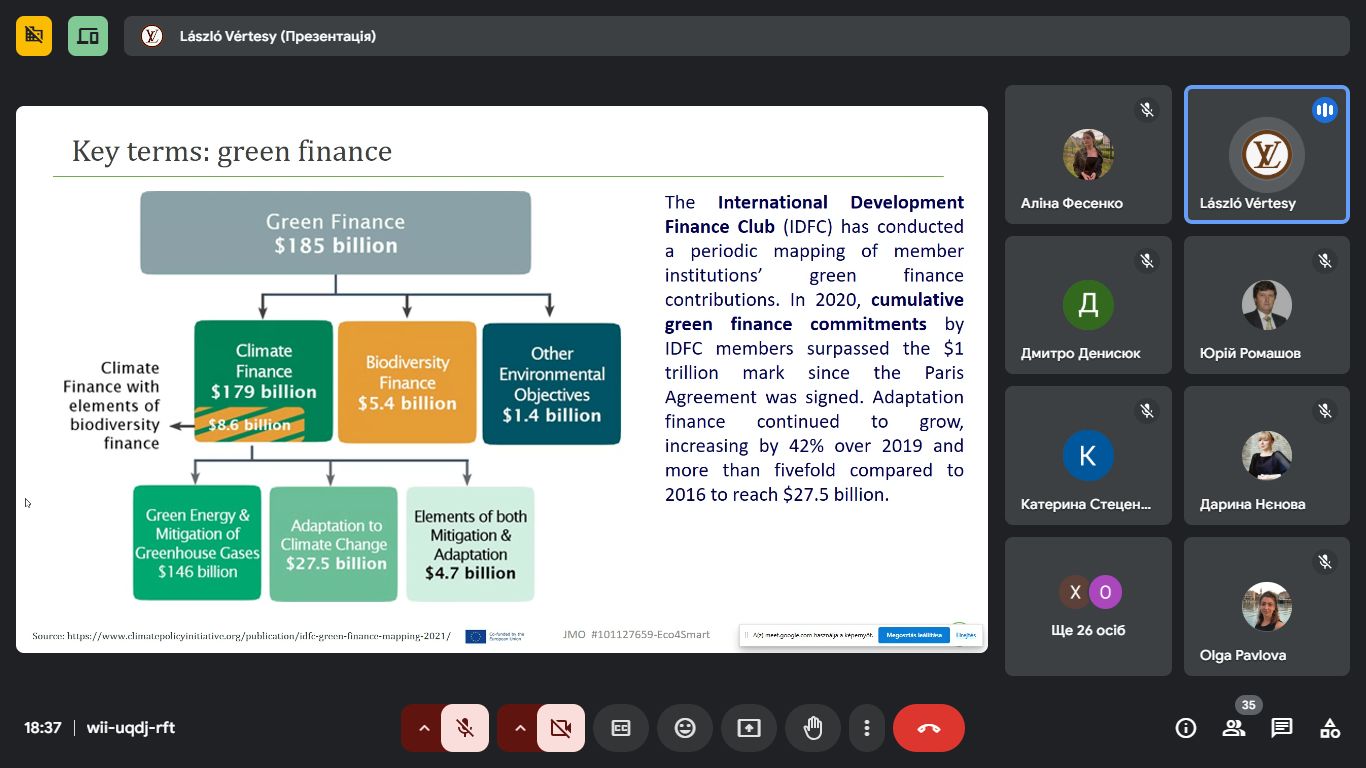The width and height of the screenshot is (1366, 768).
Task: Click the present screen (share) icon
Action: click(749, 728)
